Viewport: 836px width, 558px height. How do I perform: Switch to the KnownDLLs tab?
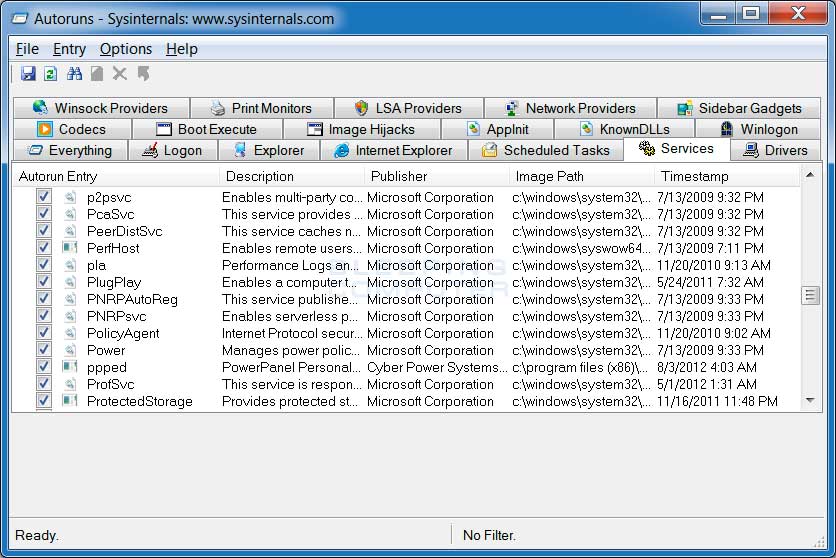point(624,129)
